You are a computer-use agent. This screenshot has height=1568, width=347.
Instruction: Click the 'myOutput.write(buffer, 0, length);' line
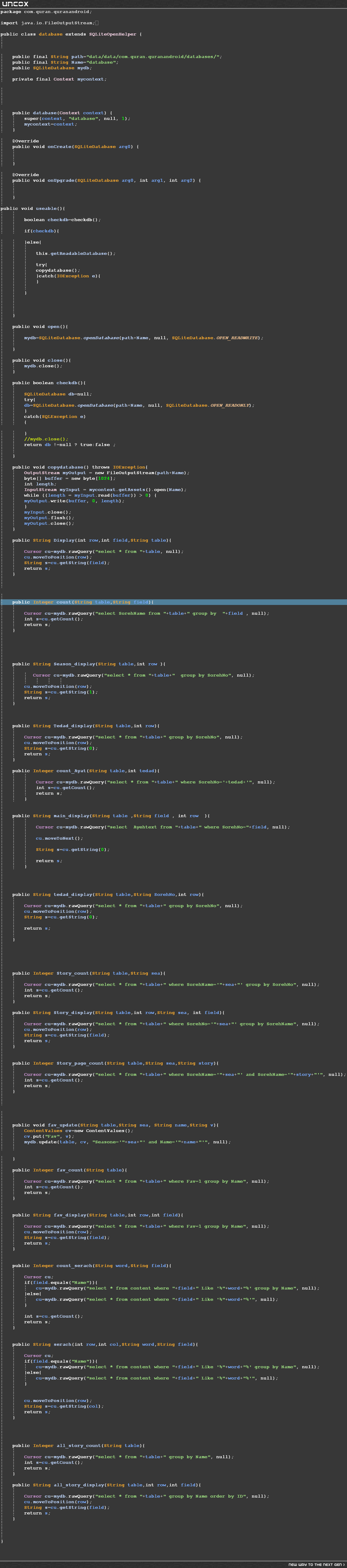click(x=74, y=501)
